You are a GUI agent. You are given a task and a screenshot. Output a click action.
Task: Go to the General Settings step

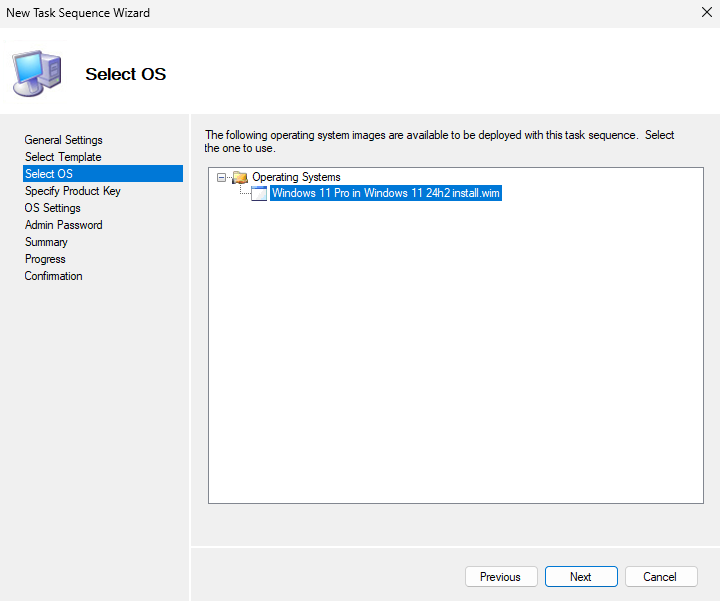click(63, 140)
